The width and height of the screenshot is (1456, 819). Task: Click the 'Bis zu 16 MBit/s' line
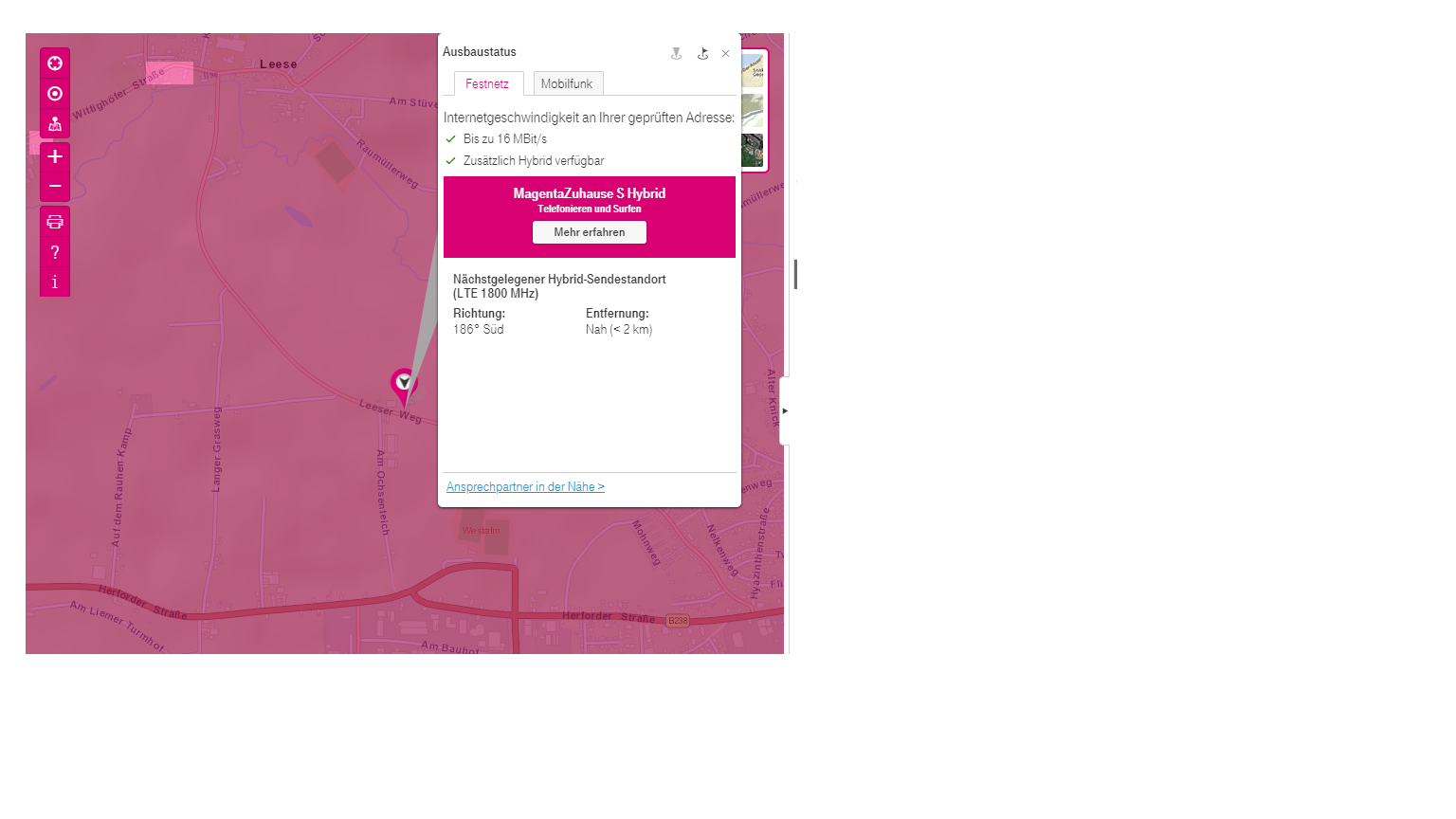pyautogui.click(x=505, y=139)
